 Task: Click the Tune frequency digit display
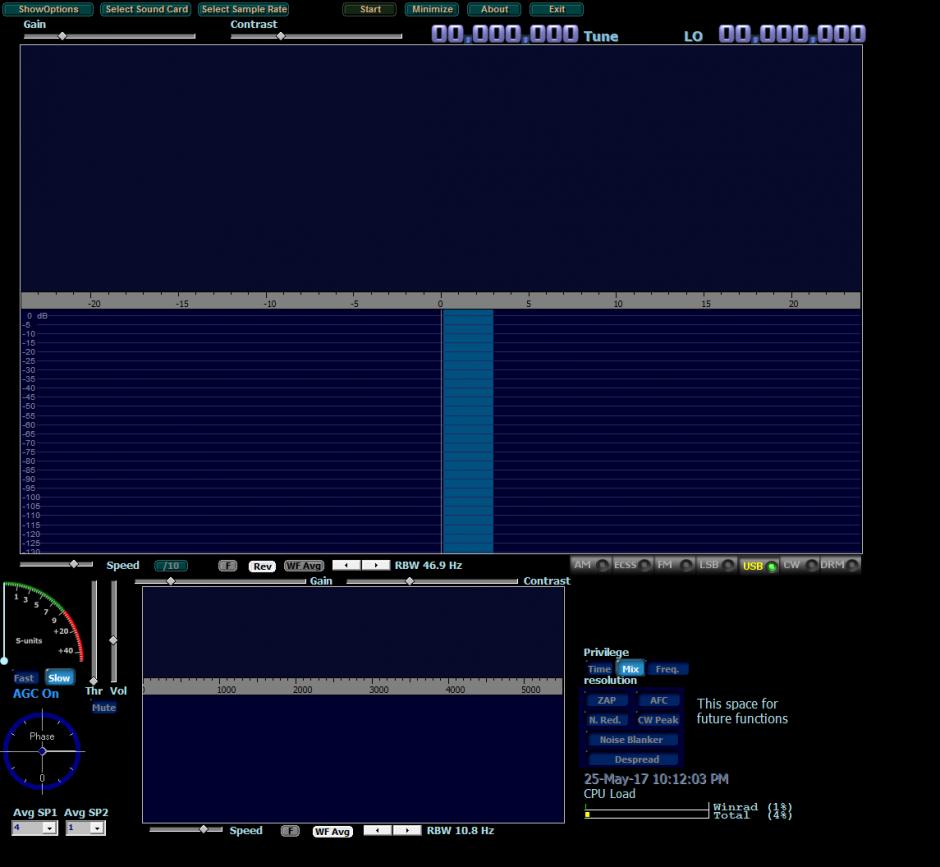coord(505,34)
